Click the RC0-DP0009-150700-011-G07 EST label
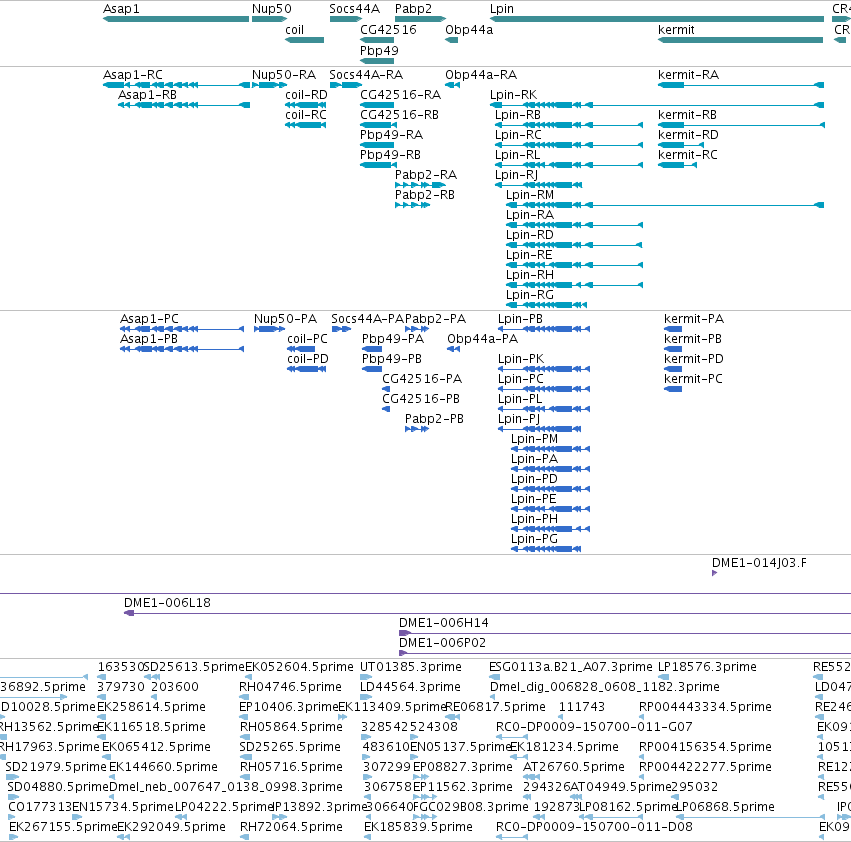 (x=594, y=727)
